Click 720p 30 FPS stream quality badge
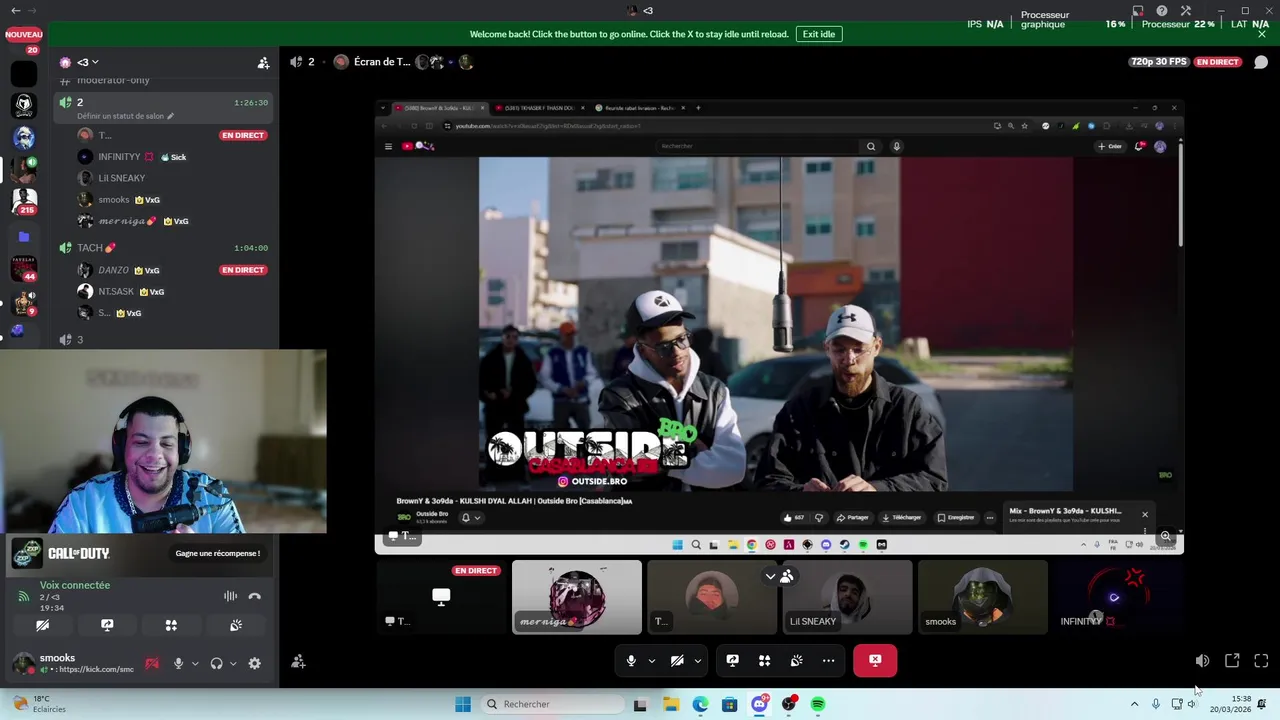Viewport: 1280px width, 720px height. [1159, 62]
